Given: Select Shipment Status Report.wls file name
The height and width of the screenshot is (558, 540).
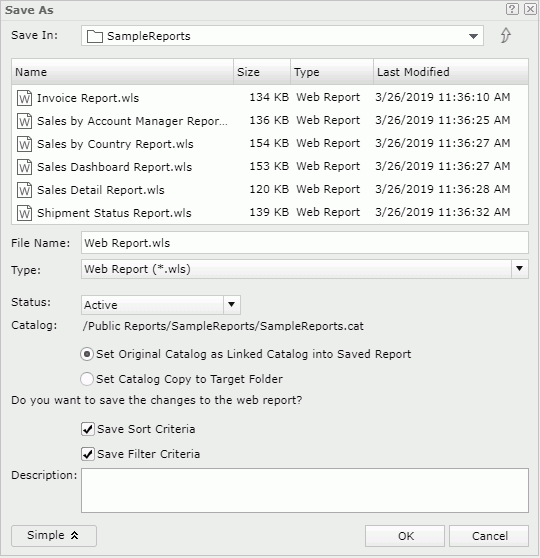Looking at the screenshot, I should (114, 213).
